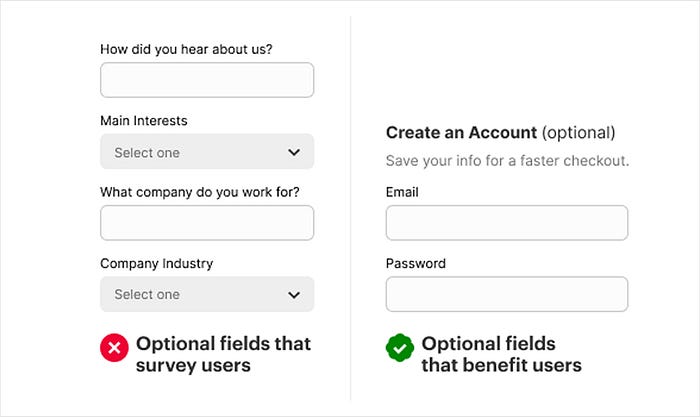Focus the 'How did you hear about us?' field
Screen dimensions: 700x417
click(206, 80)
